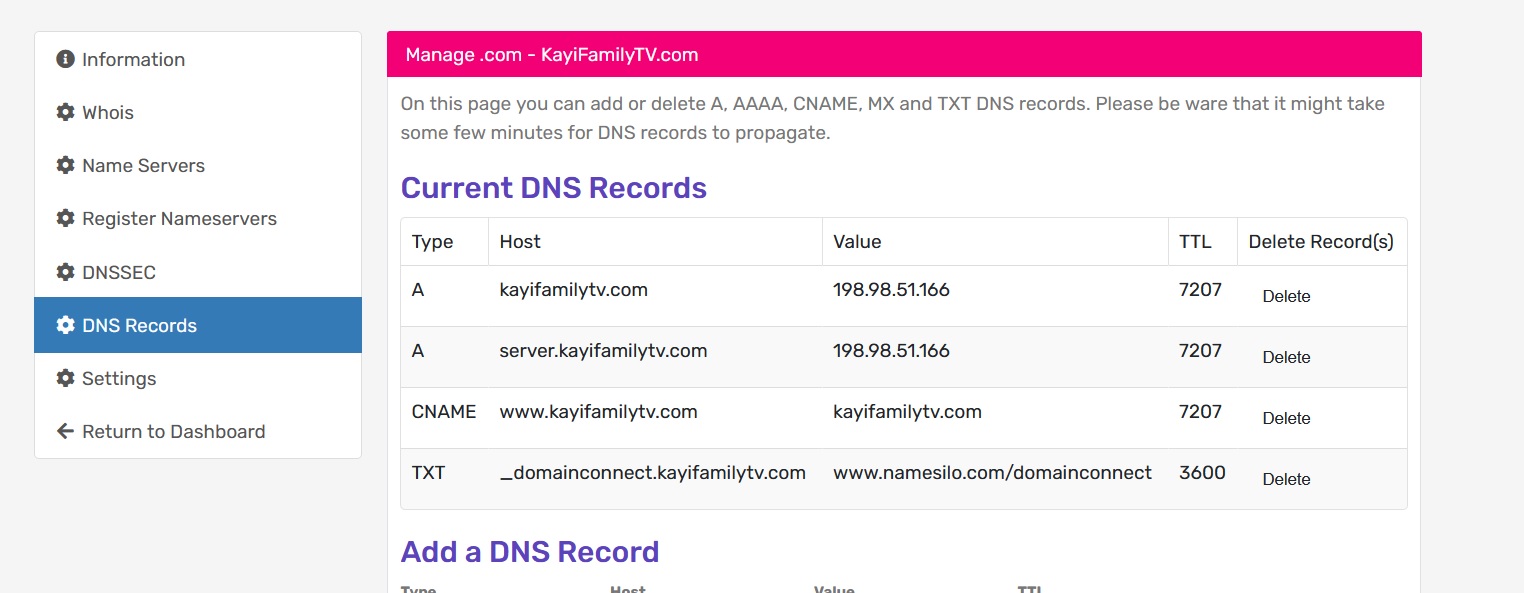Click value '198.98.51.166' in server row
The image size is (1524, 593).
coord(891,351)
